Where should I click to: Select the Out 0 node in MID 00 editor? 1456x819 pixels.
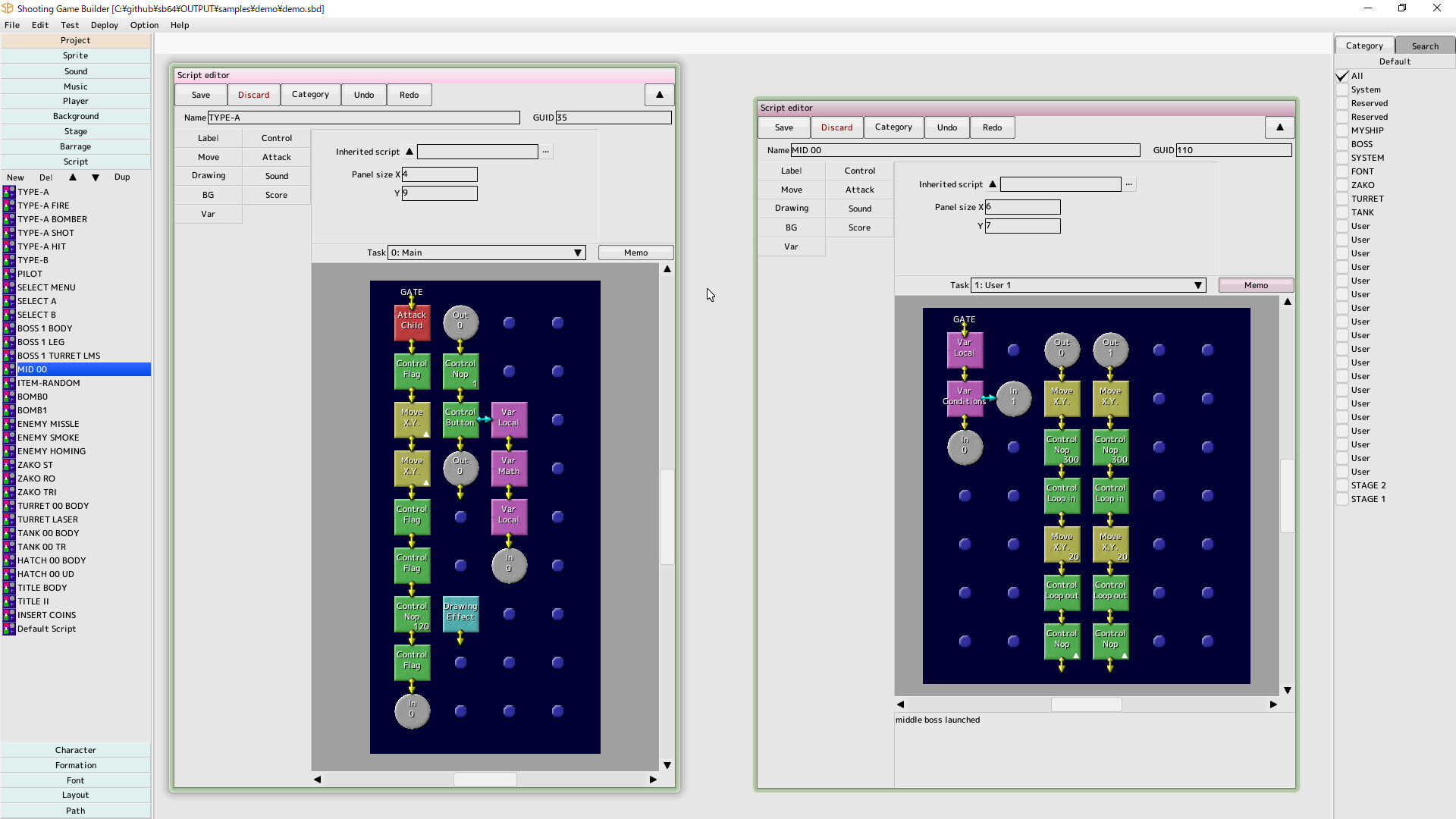[x=1062, y=350]
